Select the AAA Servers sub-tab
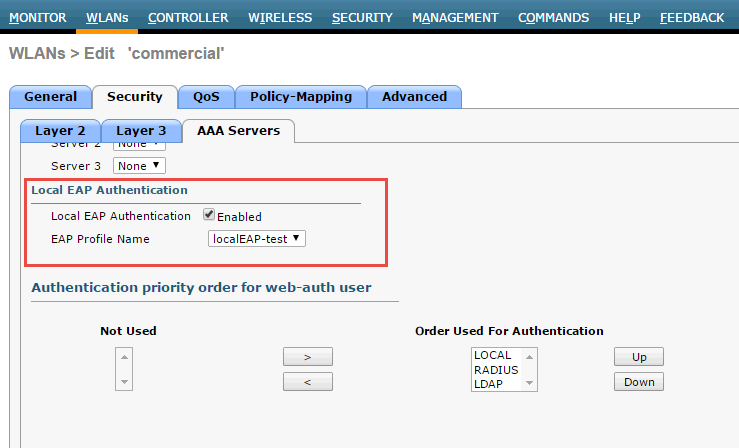This screenshot has height=448, width=739. pos(238,131)
